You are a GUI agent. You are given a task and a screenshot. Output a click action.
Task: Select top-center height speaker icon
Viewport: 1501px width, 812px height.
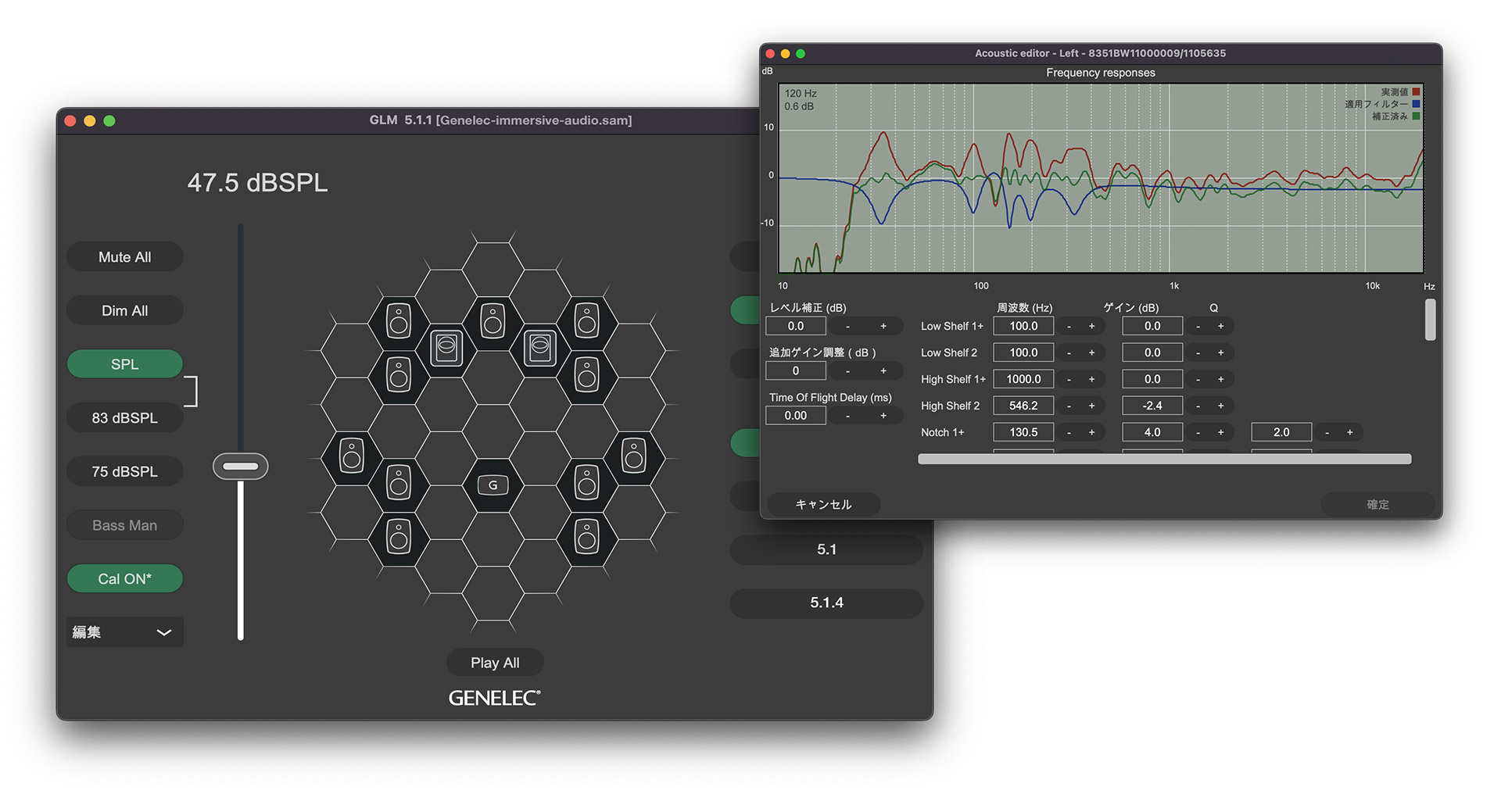tap(493, 321)
